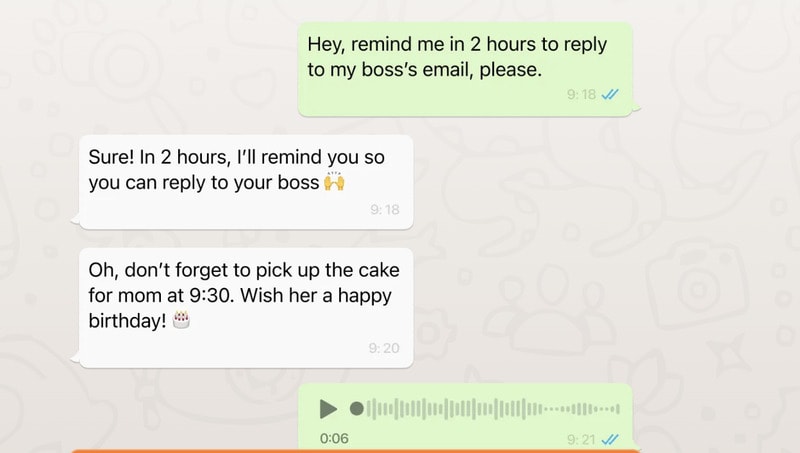Click the 0:06 voice duration label

pyautogui.click(x=334, y=438)
